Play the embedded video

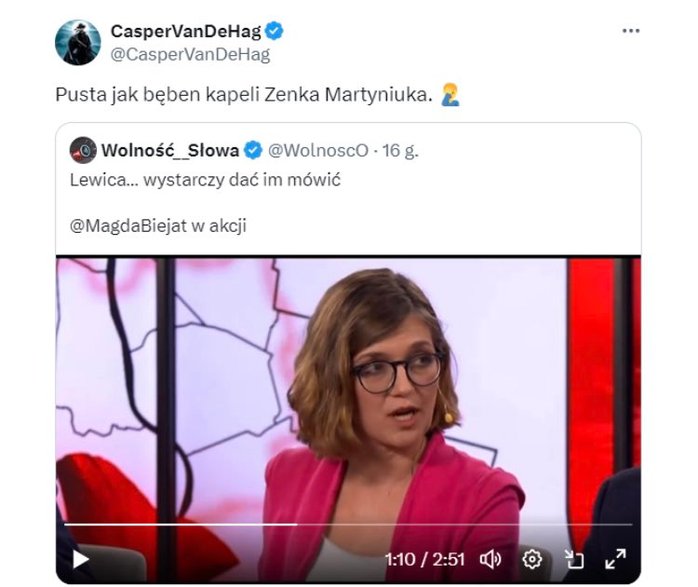81,559
